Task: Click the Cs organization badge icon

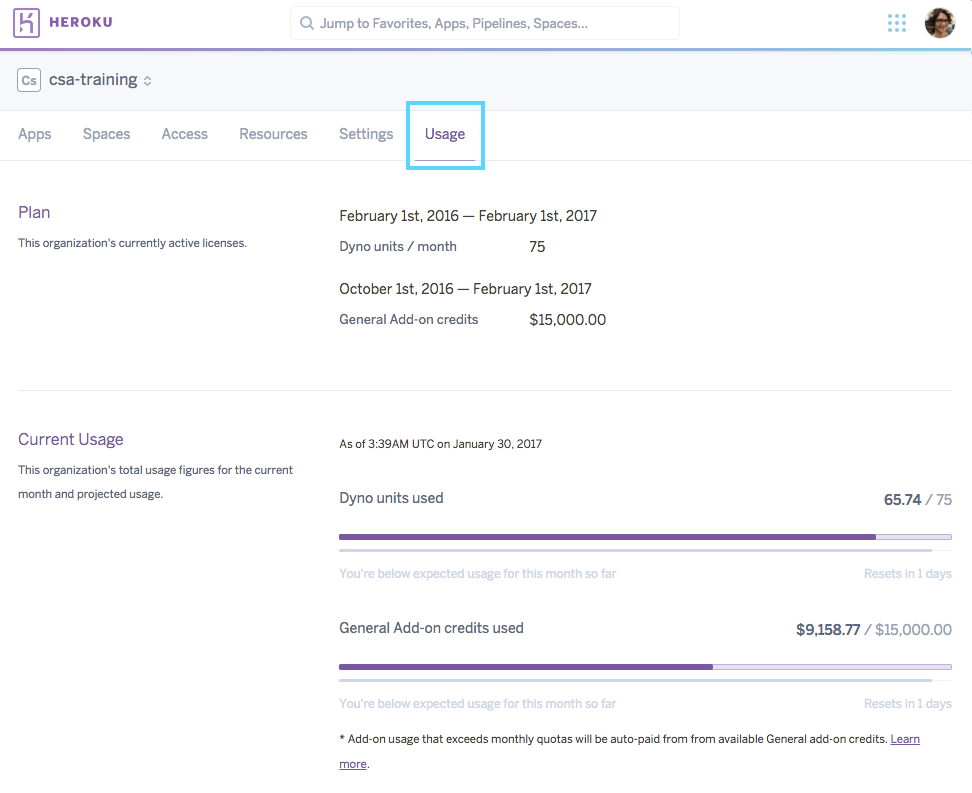Action: point(29,80)
